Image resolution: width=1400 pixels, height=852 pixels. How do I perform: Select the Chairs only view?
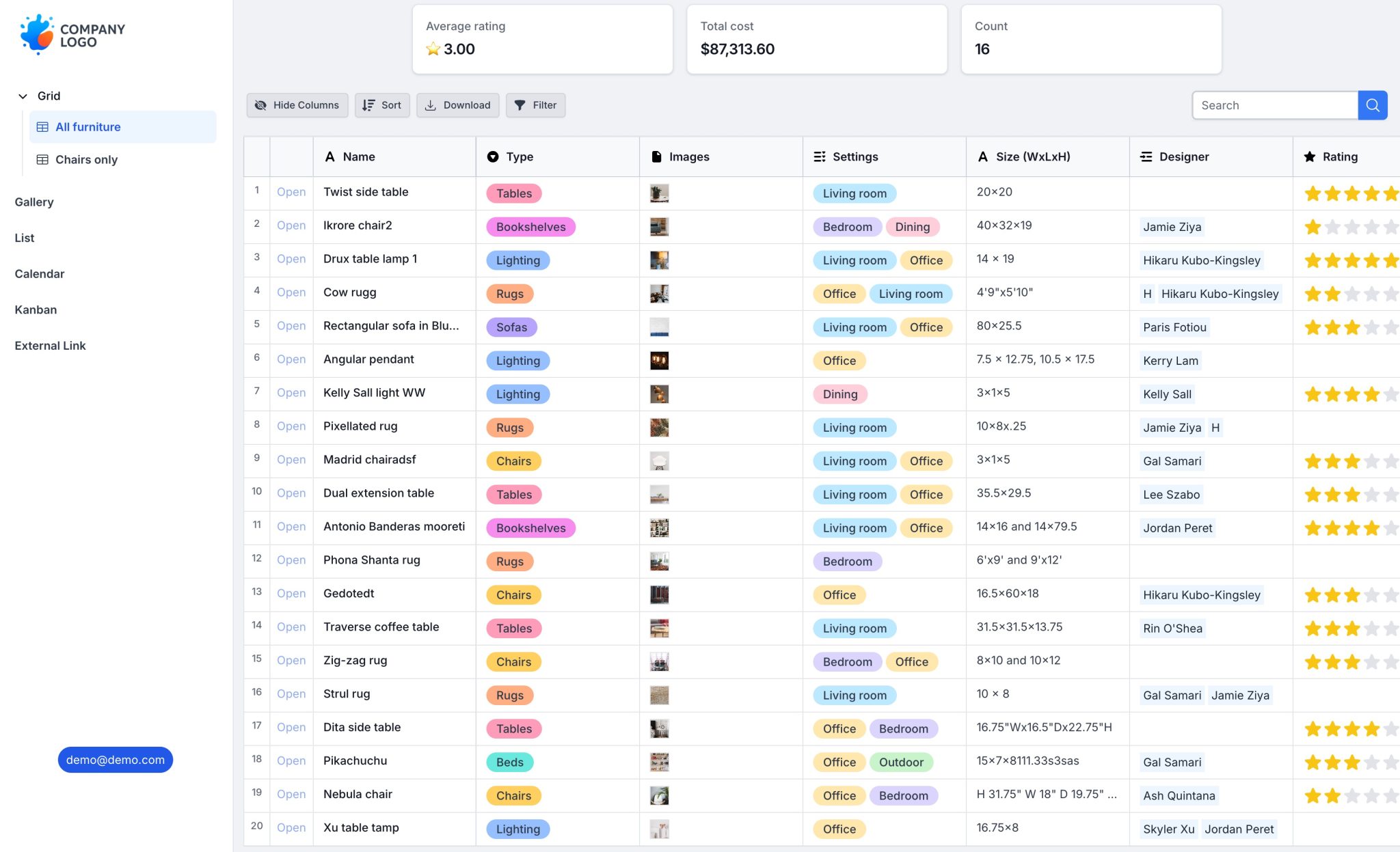point(86,159)
